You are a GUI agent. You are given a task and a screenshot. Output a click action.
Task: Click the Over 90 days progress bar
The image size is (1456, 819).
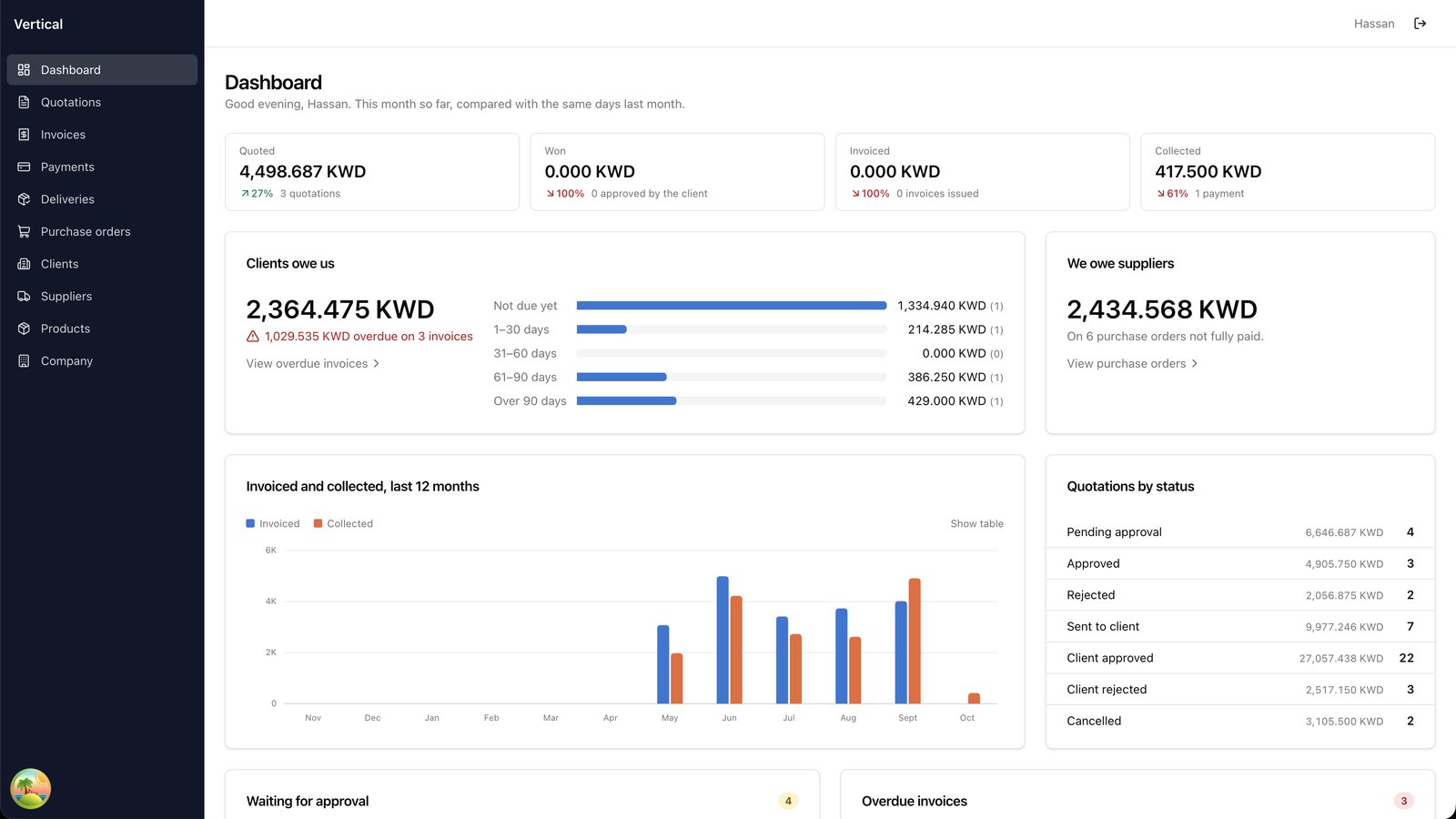(x=732, y=400)
